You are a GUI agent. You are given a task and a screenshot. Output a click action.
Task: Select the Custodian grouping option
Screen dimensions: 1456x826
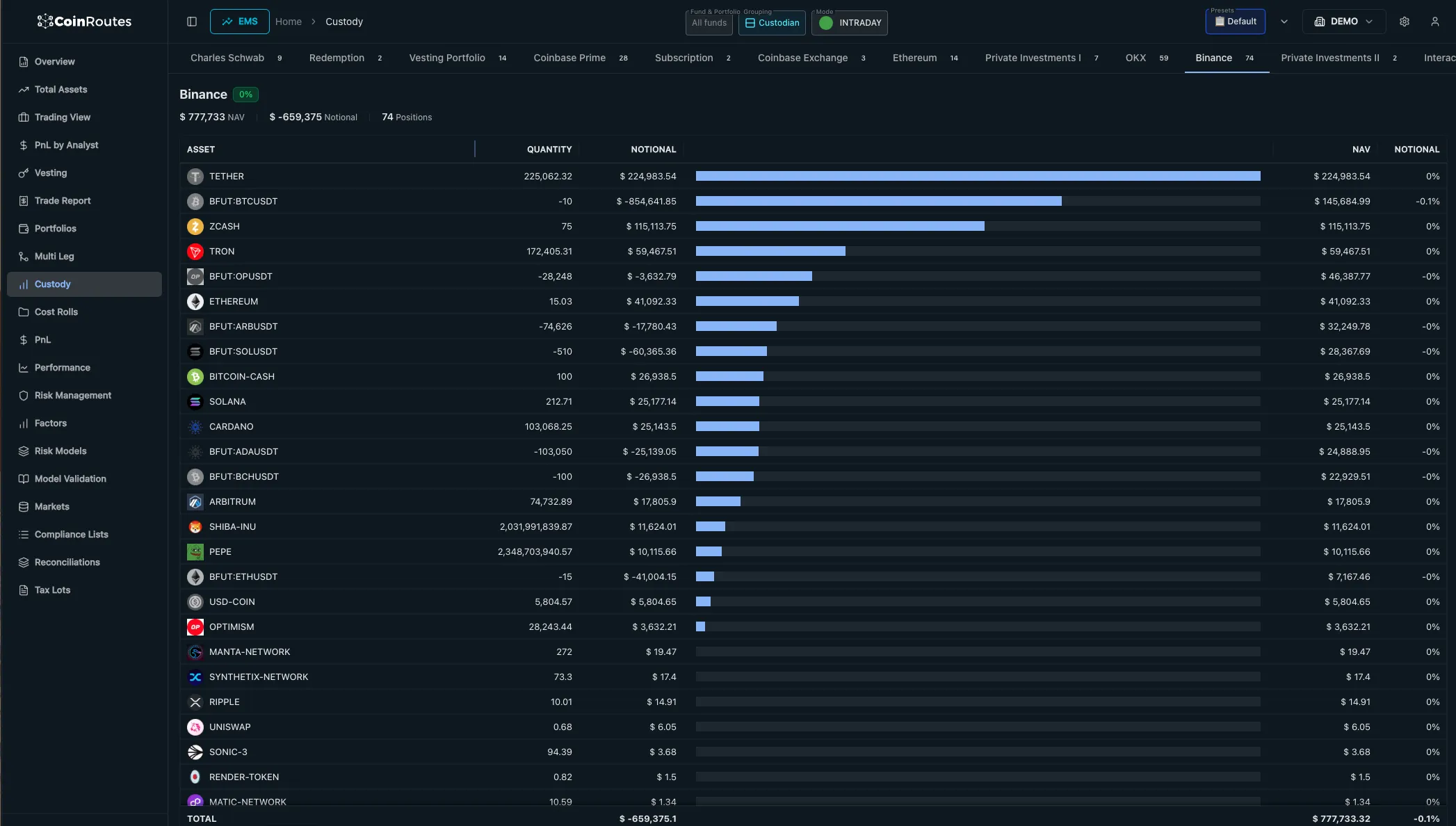[x=772, y=23]
